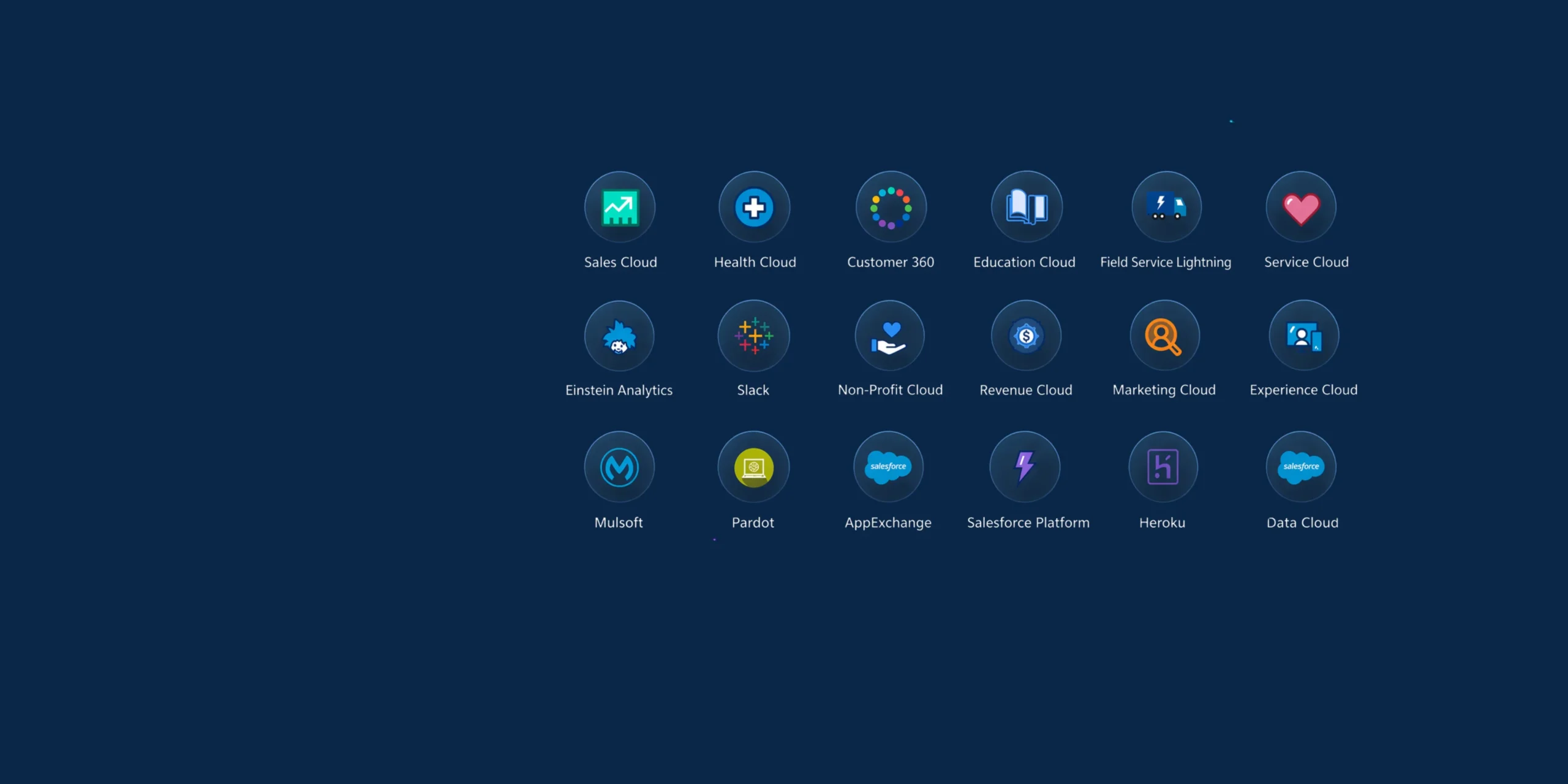Open the Mulsoft M logo icon
The width and height of the screenshot is (1568, 784).
click(619, 467)
